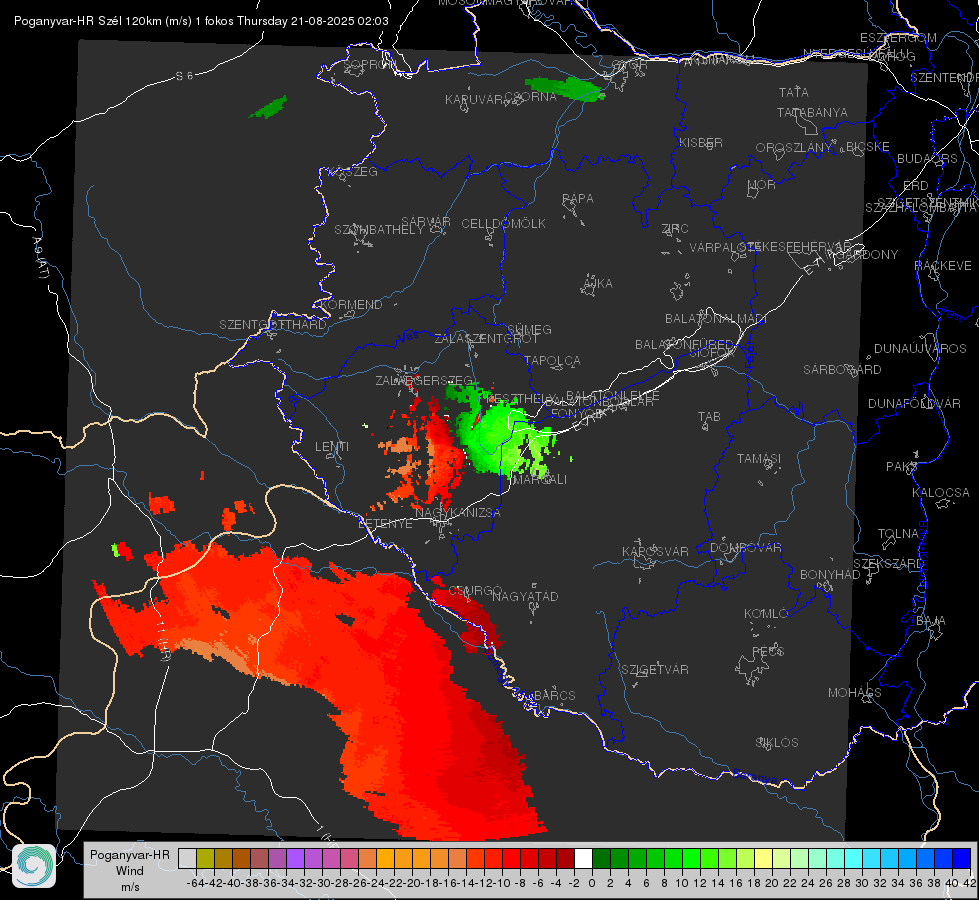Viewport: 979px width, 900px height.
Task: Click the TAMÁSI city label
Action: [x=759, y=458]
